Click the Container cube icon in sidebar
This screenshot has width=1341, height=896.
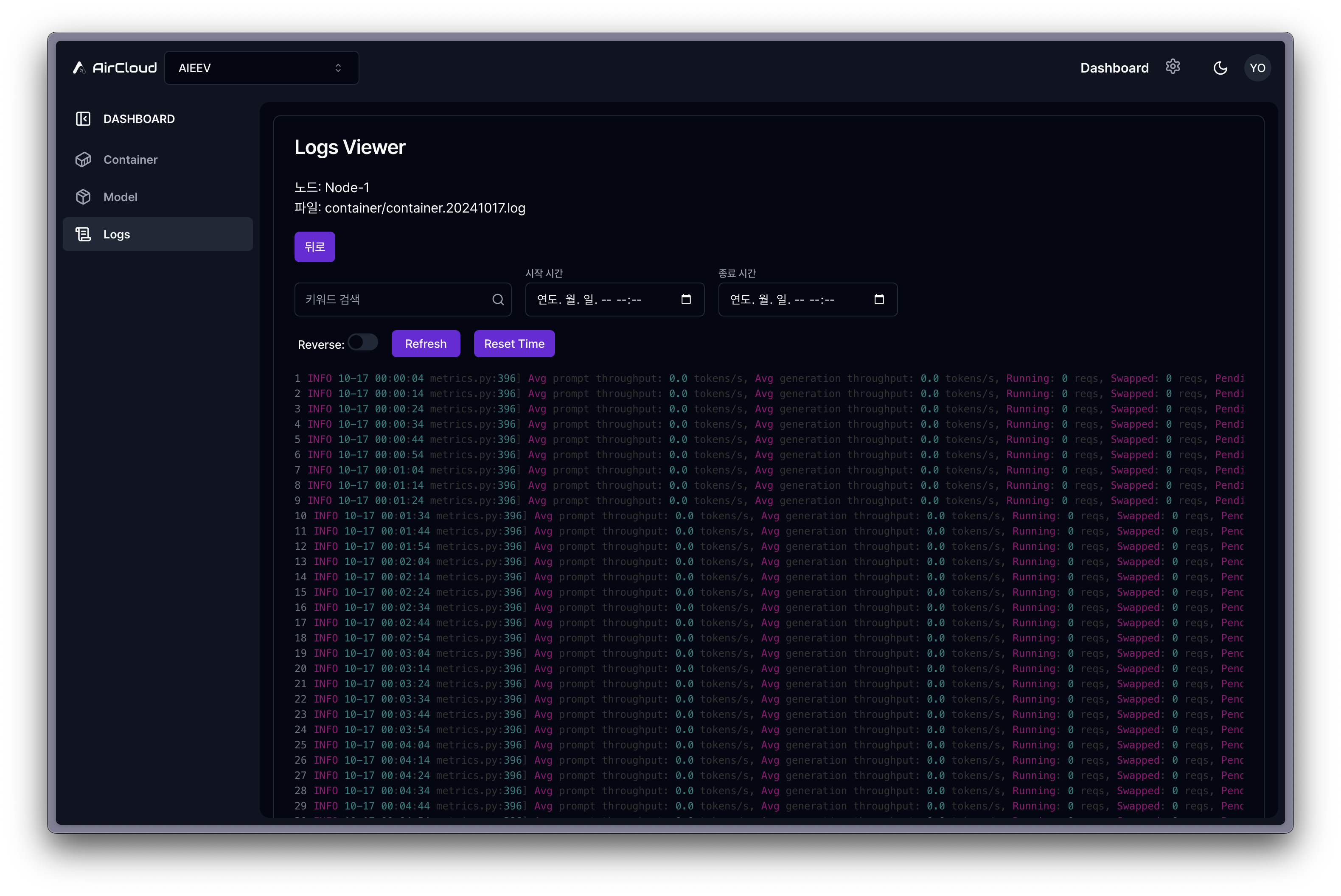coord(84,160)
